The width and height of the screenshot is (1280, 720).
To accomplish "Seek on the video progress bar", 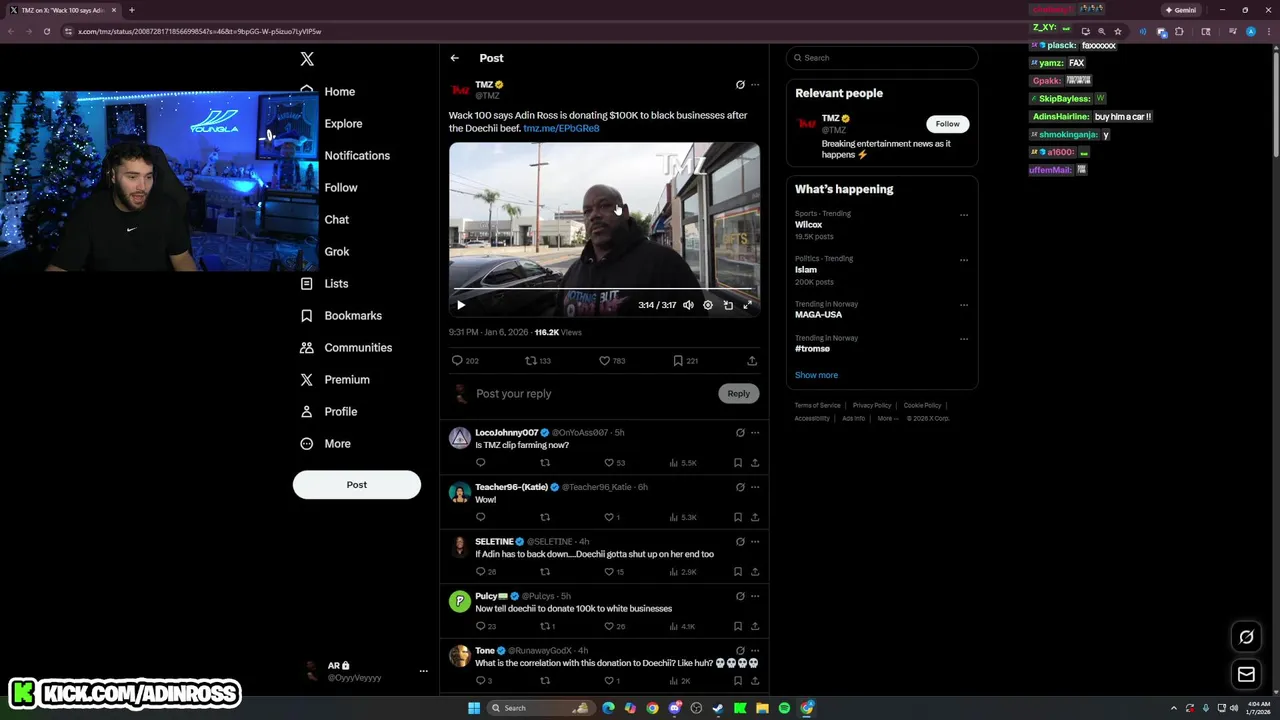I will [x=604, y=289].
